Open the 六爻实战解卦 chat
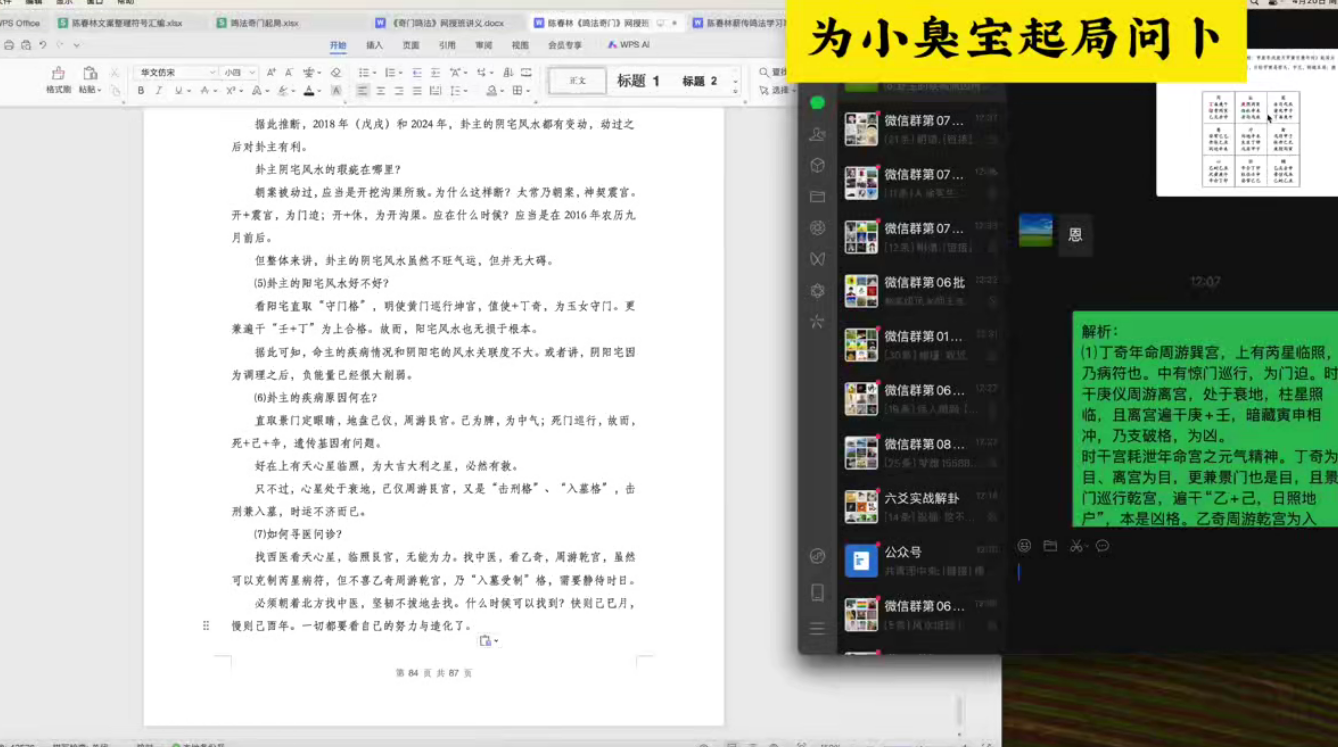This screenshot has width=1338, height=747. pyautogui.click(x=920, y=506)
